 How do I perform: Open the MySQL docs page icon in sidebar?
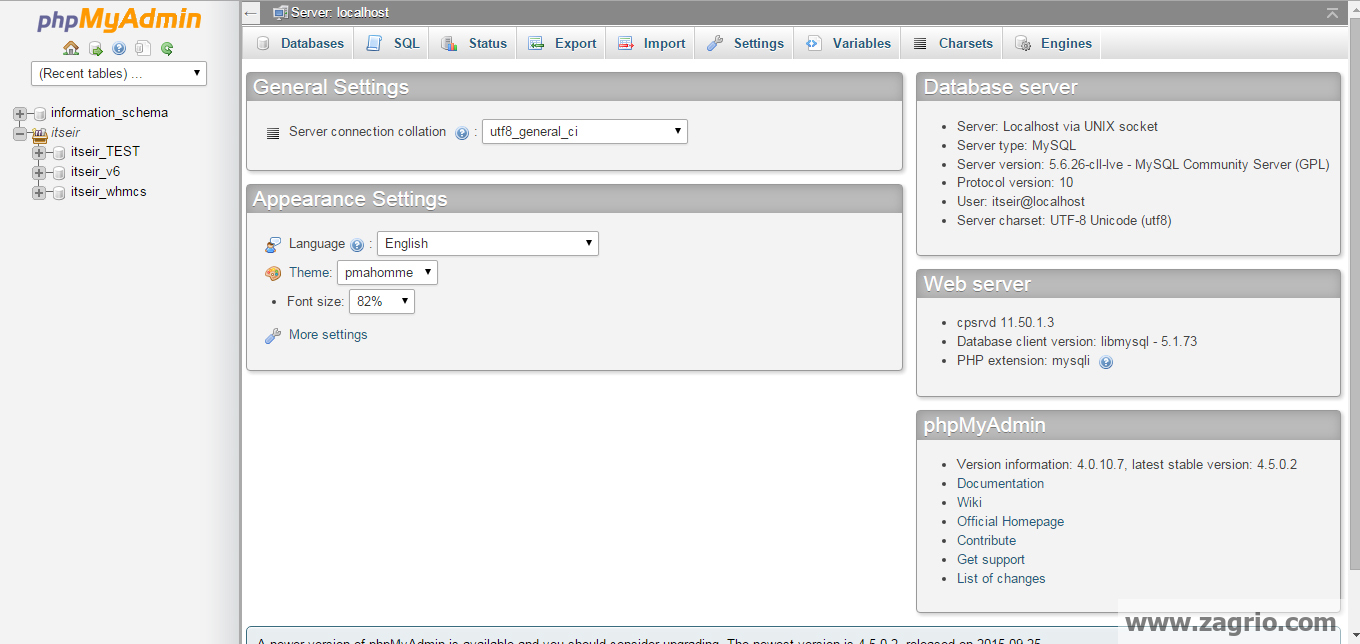point(143,48)
